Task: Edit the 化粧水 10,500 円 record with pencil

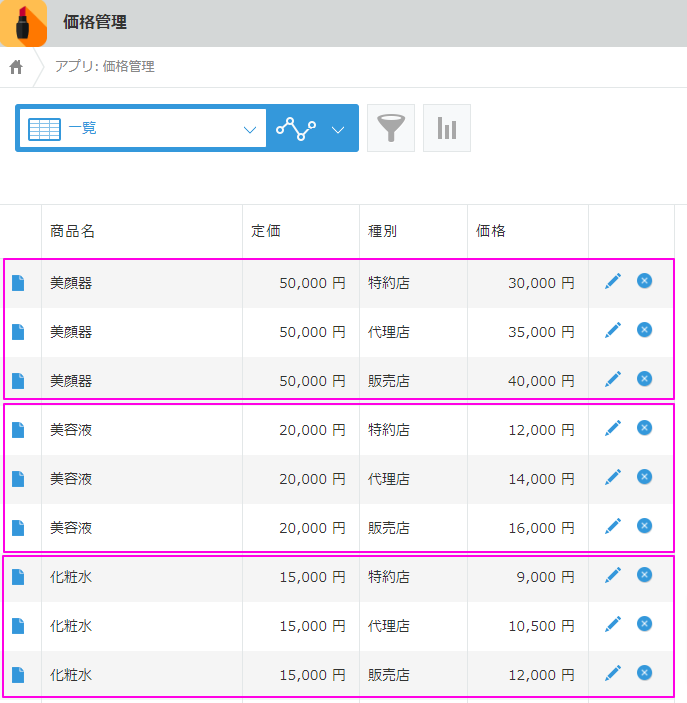Action: pos(613,624)
